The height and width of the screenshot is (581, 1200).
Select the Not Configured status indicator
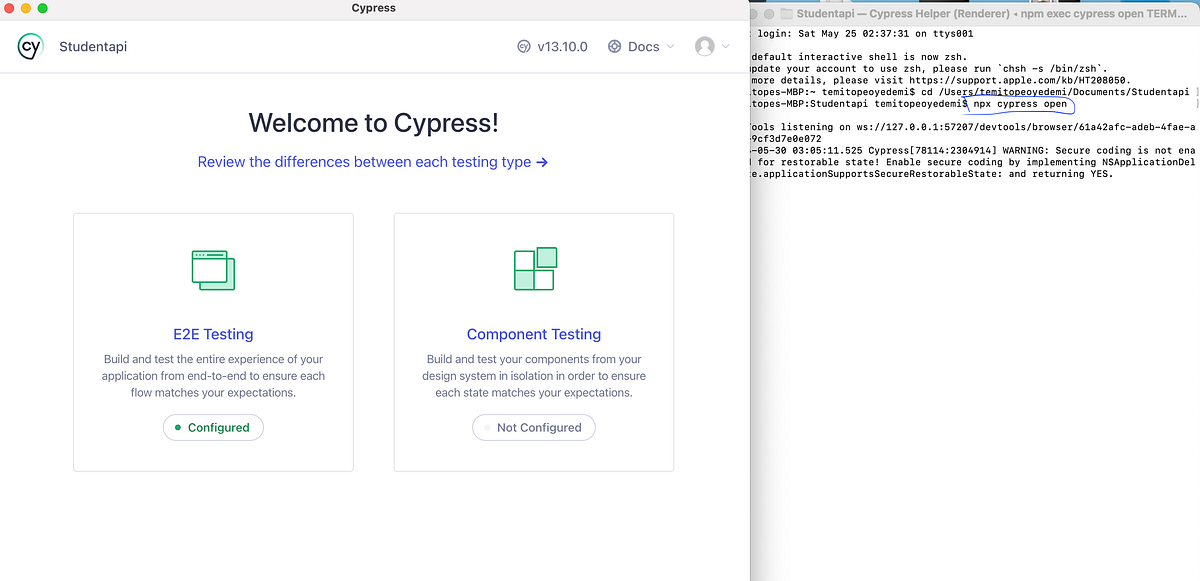point(534,427)
